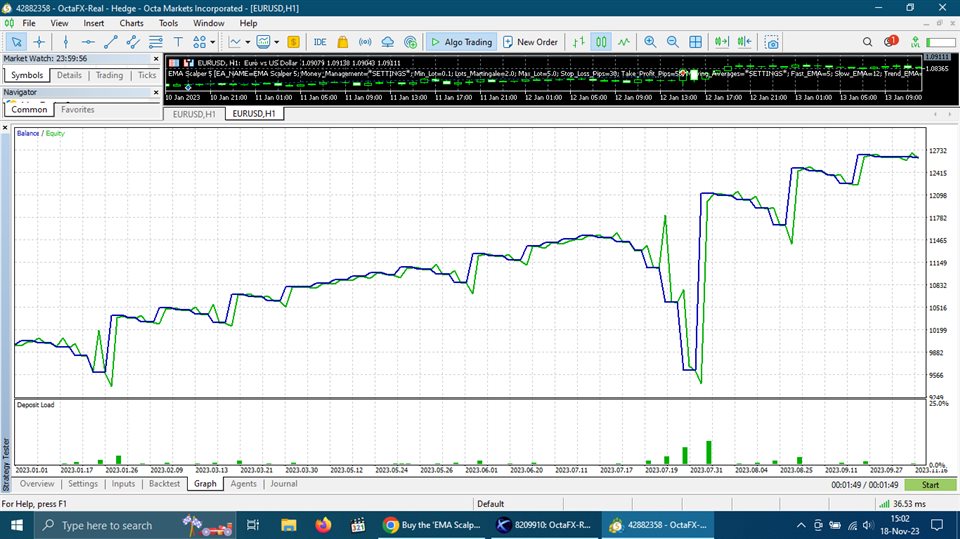Open the MetaEditor IDE
960x539 pixels.
point(320,42)
